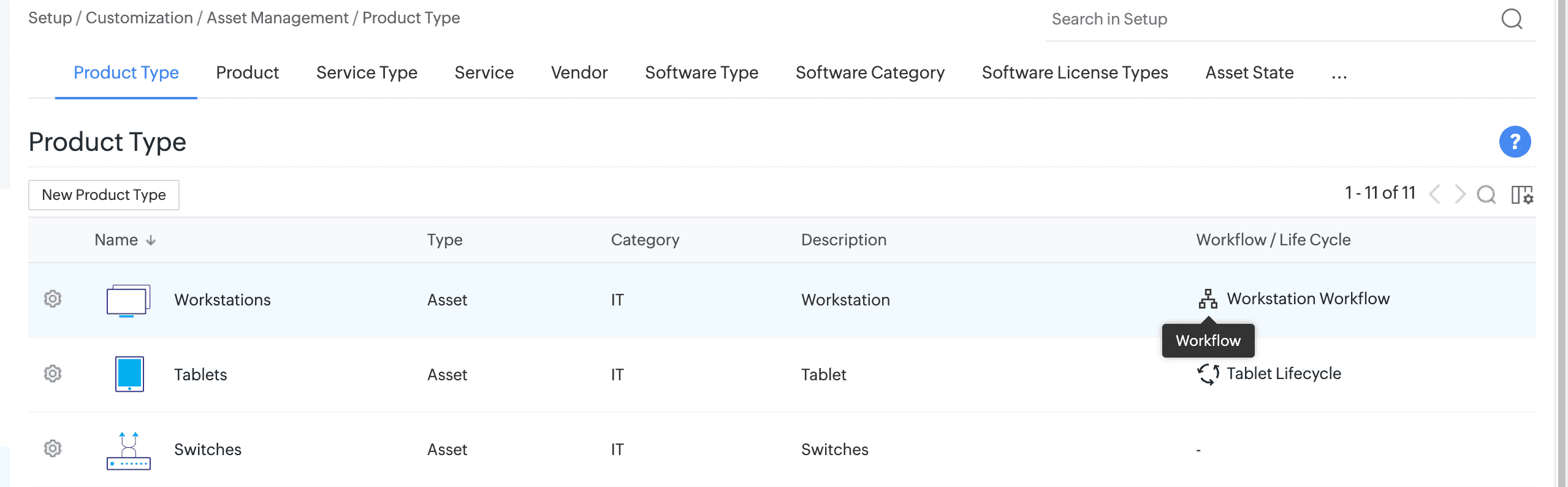The width and height of the screenshot is (1568, 487).
Task: Click the Workstations product type image
Action: tap(128, 301)
